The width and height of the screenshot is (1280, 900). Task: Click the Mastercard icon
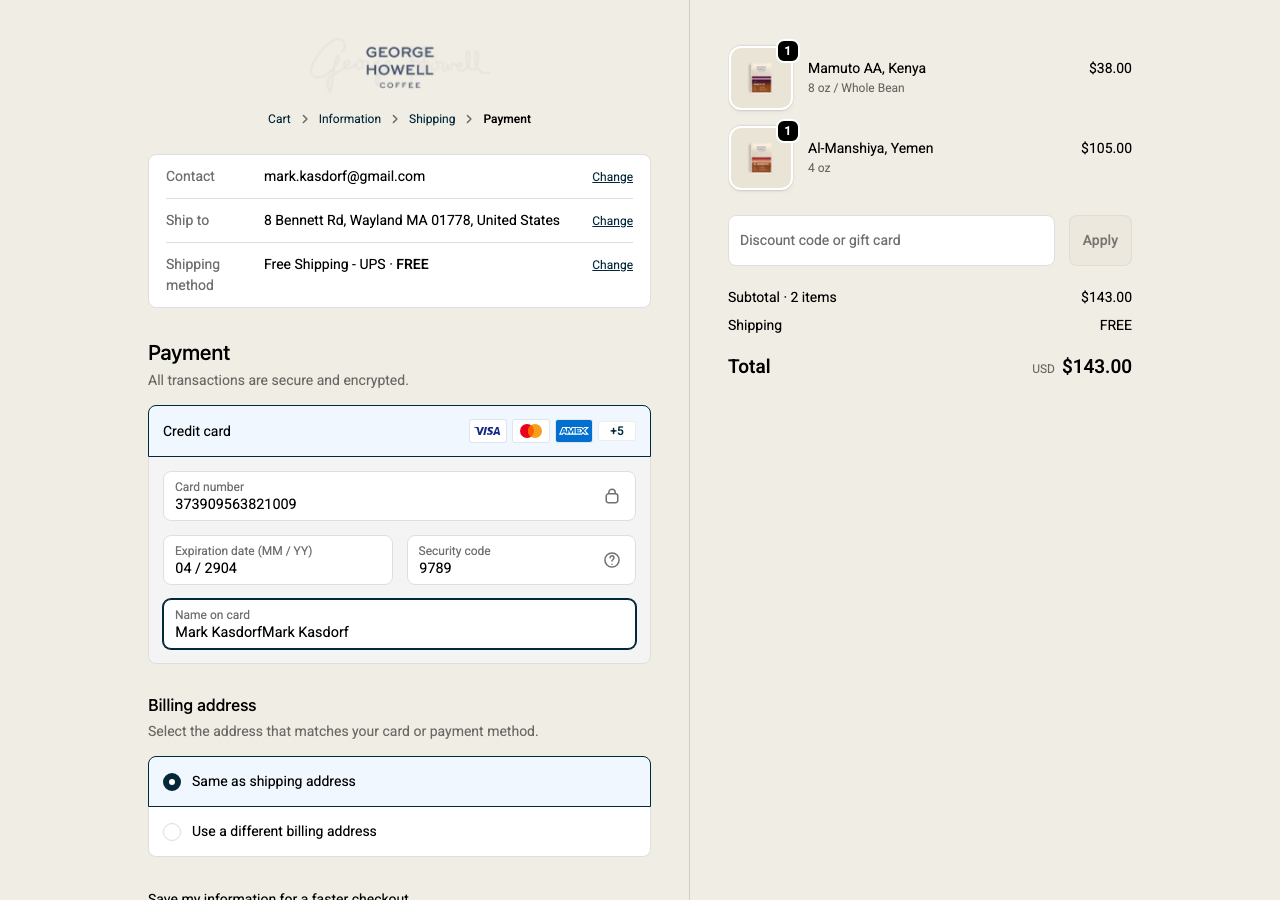[531, 431]
